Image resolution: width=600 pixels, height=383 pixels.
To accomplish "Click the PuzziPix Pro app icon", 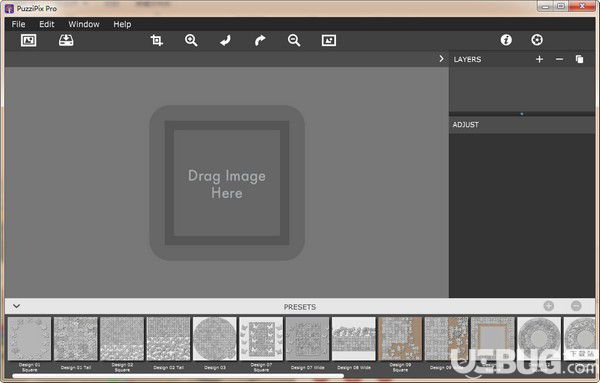I will 10,8.
